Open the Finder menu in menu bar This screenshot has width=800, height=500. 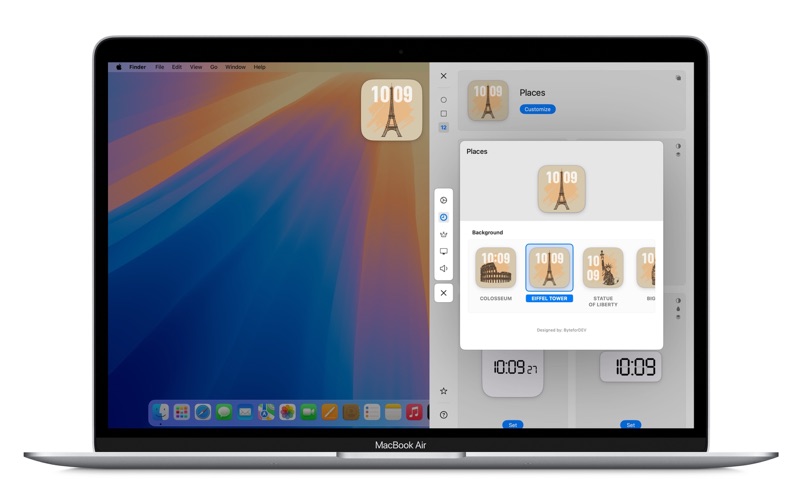coord(137,67)
